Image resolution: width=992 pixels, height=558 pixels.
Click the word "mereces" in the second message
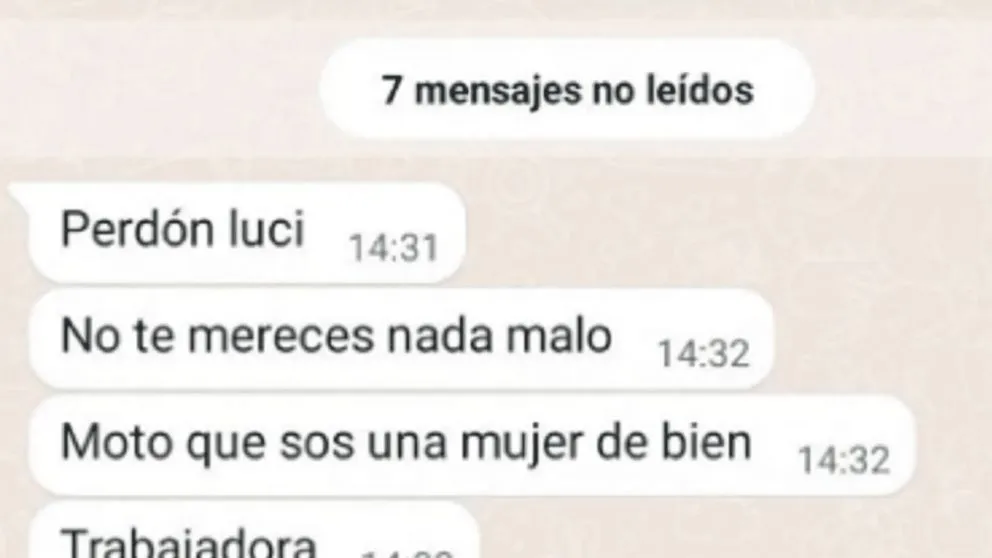[x=281, y=338]
